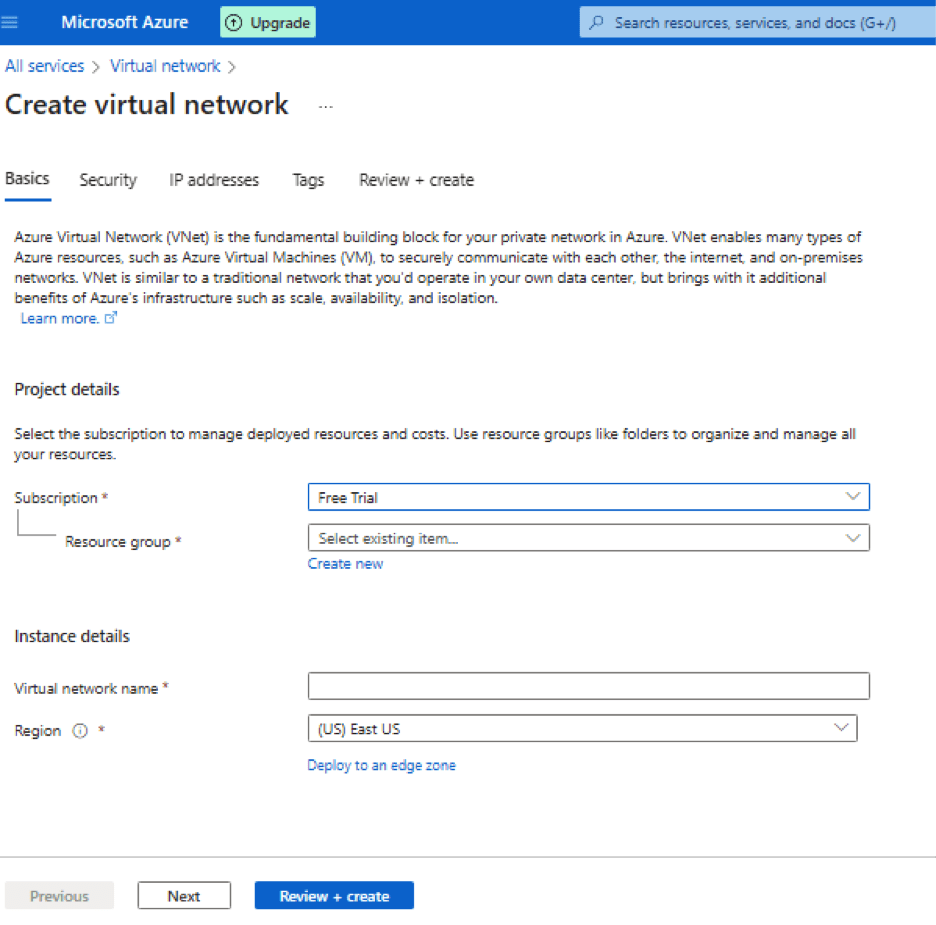Click Create new resource group link
Image resolution: width=936 pixels, height=925 pixels.
345,563
